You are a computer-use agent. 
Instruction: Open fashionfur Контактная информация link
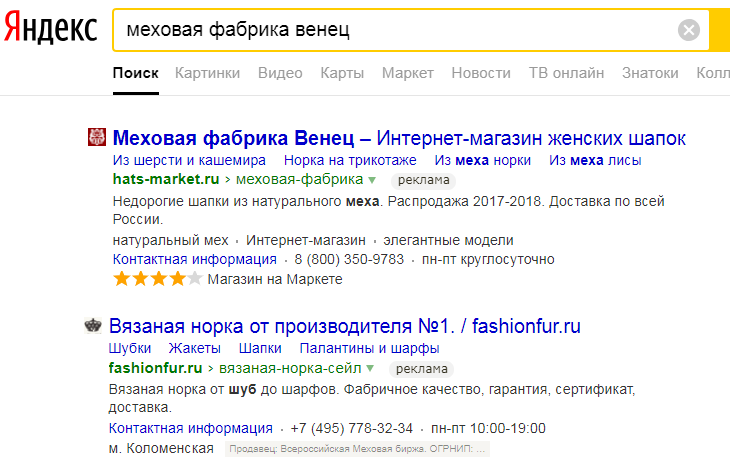pos(191,429)
